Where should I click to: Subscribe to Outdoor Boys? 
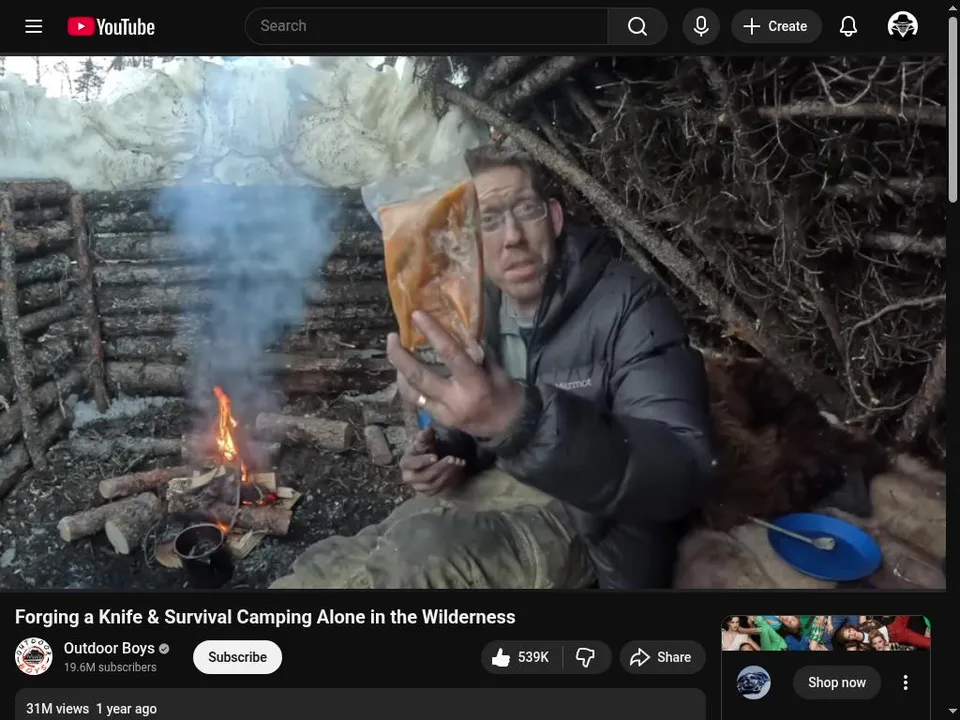(238, 657)
